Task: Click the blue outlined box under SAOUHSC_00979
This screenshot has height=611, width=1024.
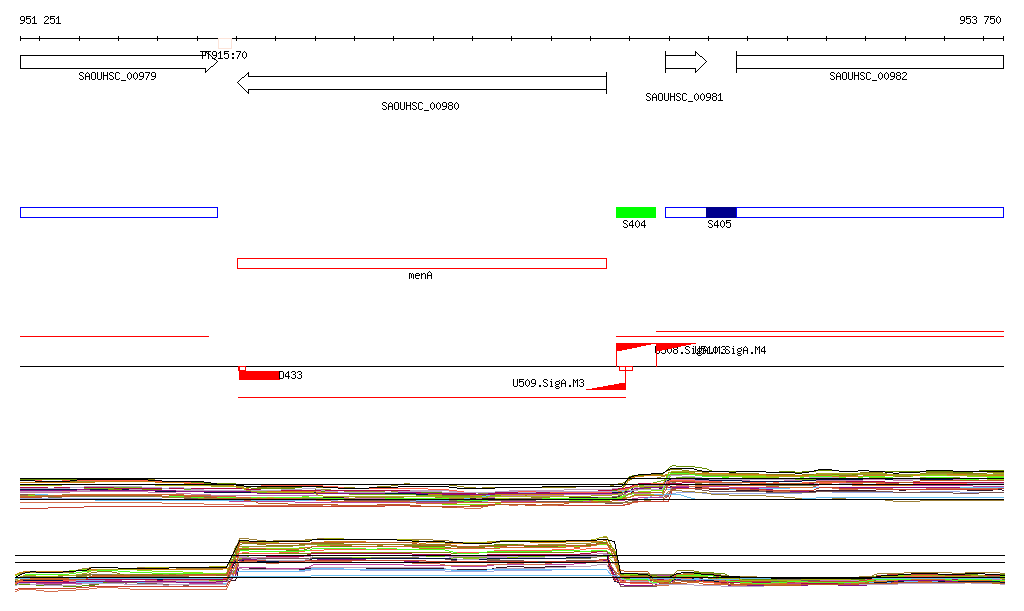Action: click(119, 212)
